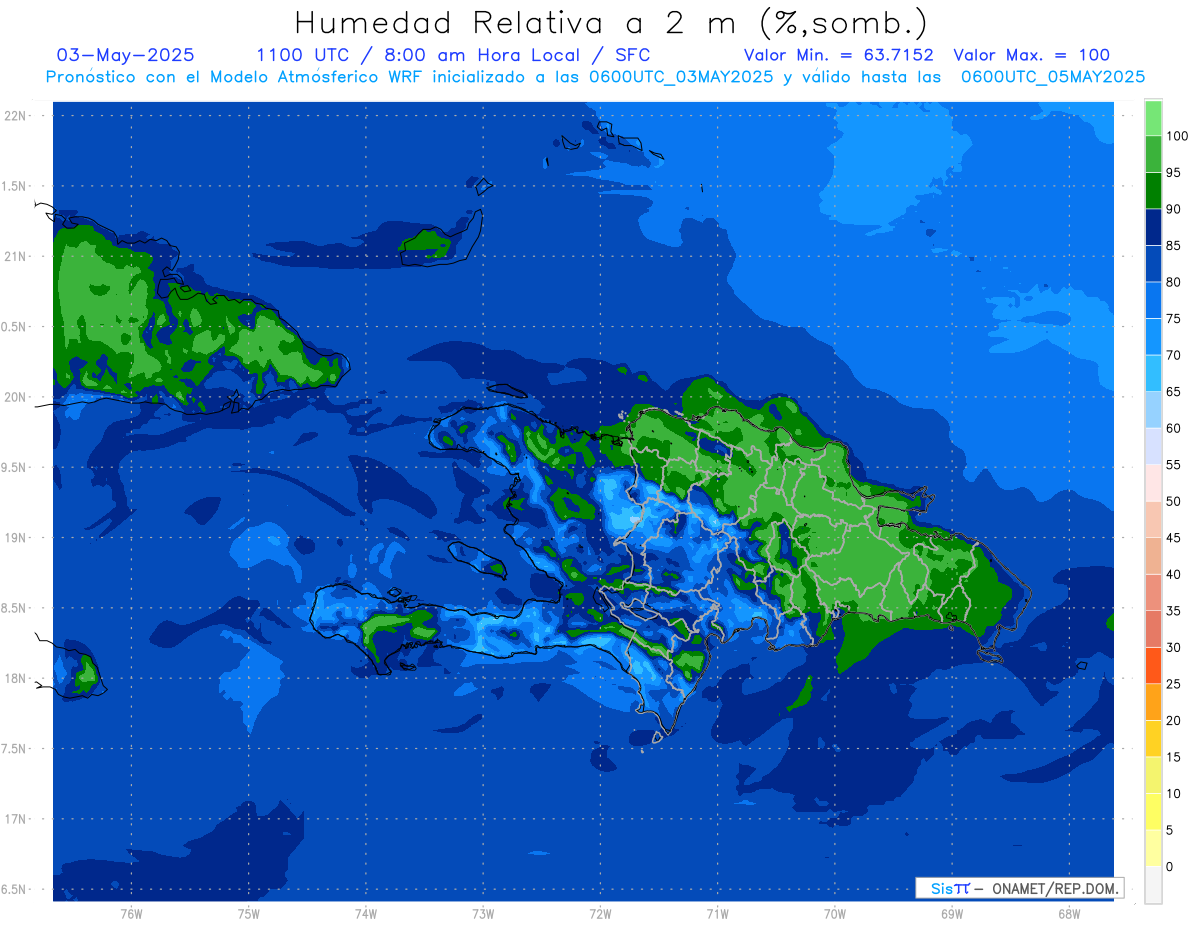
Task: Click the blue legend swatch between 80 and 85
Action: click(1153, 264)
